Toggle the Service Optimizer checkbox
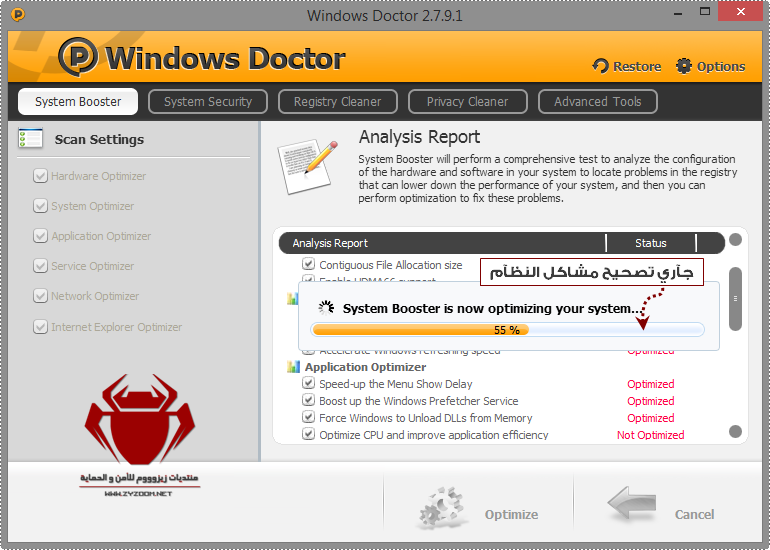 tap(40, 266)
